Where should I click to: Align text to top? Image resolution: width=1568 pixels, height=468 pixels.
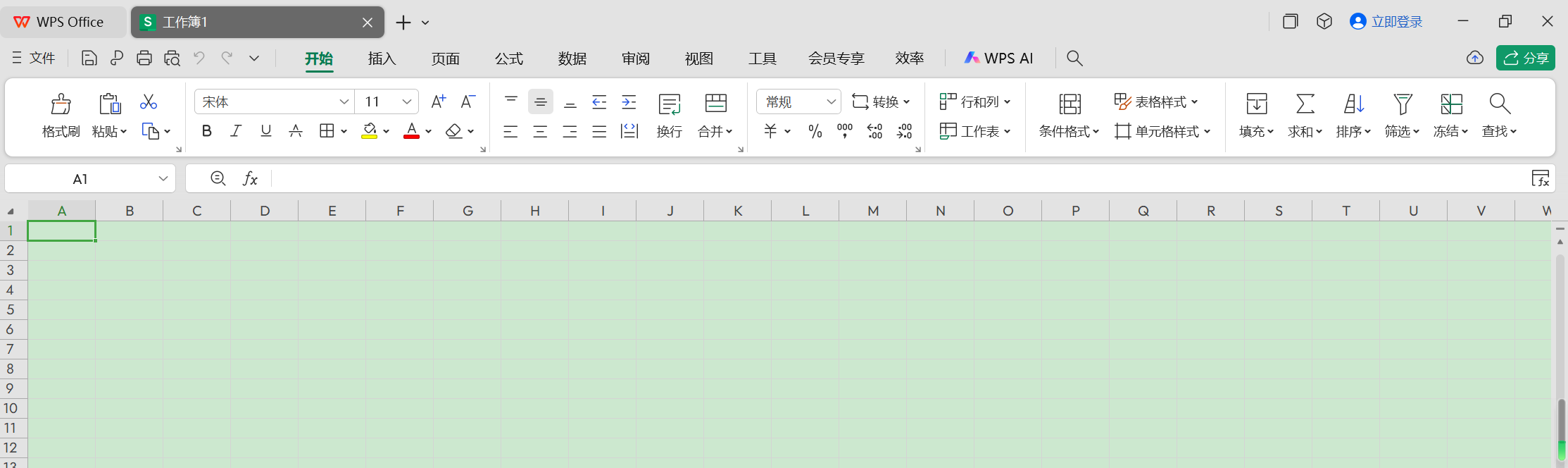(511, 101)
